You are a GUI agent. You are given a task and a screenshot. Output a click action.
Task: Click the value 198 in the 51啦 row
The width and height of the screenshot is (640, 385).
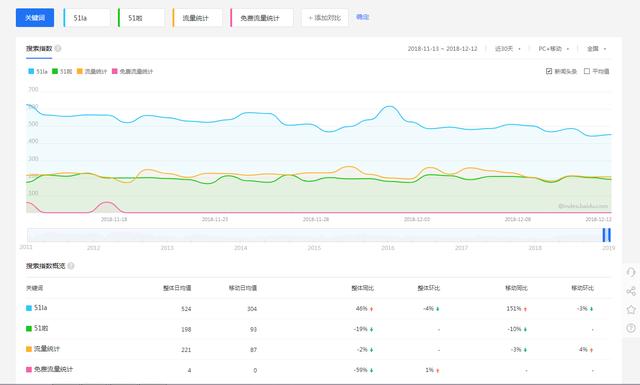click(186, 329)
